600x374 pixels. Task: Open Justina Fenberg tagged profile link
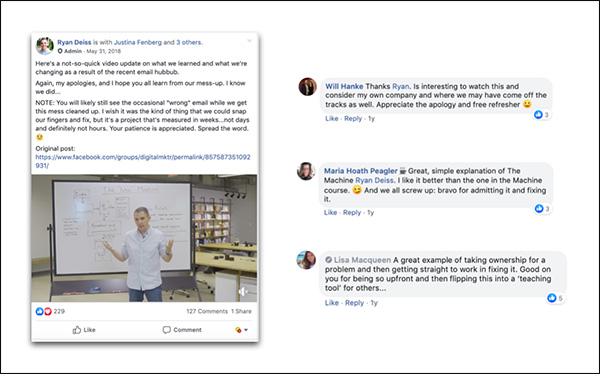138,42
